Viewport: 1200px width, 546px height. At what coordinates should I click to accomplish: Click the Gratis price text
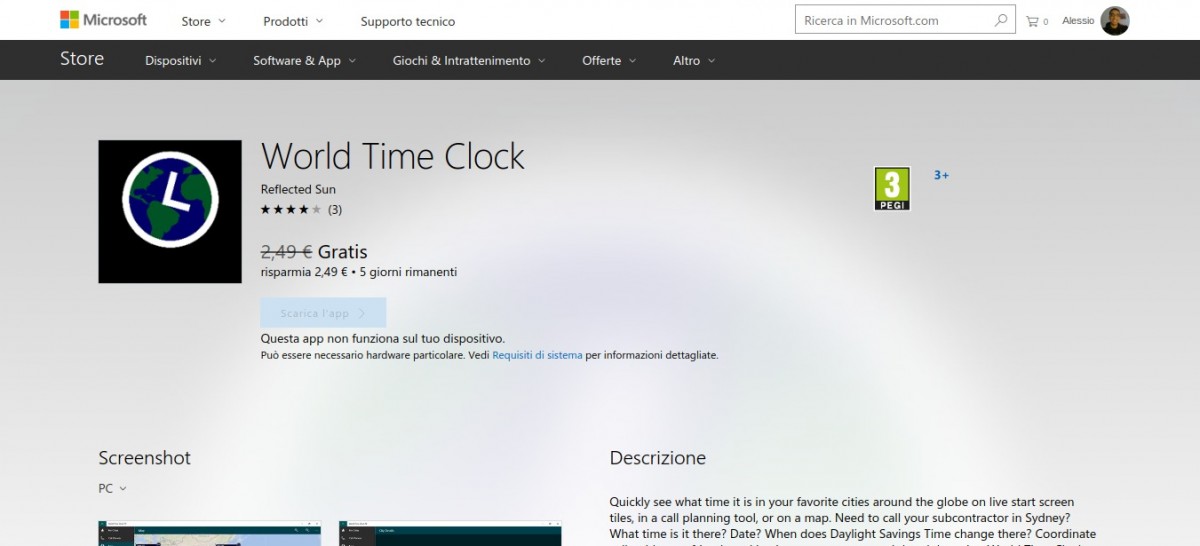click(x=343, y=252)
